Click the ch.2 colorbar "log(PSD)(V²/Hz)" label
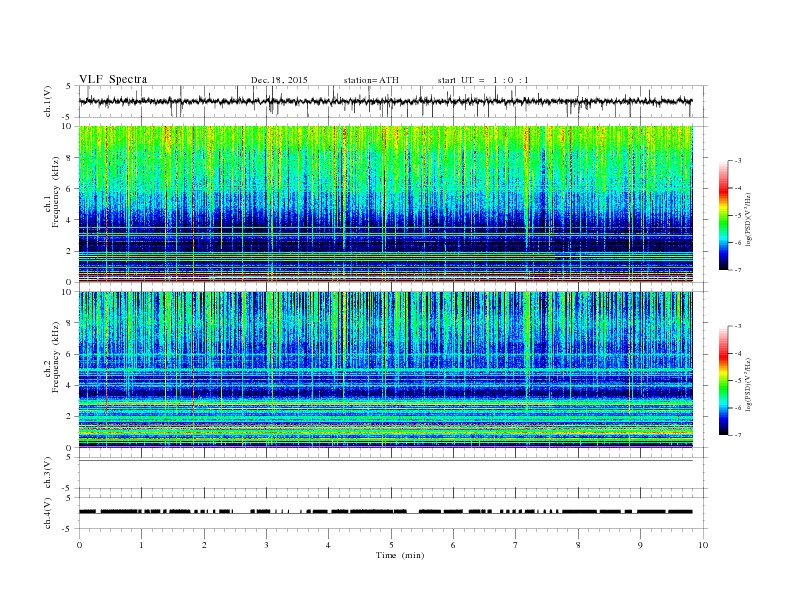 click(748, 384)
